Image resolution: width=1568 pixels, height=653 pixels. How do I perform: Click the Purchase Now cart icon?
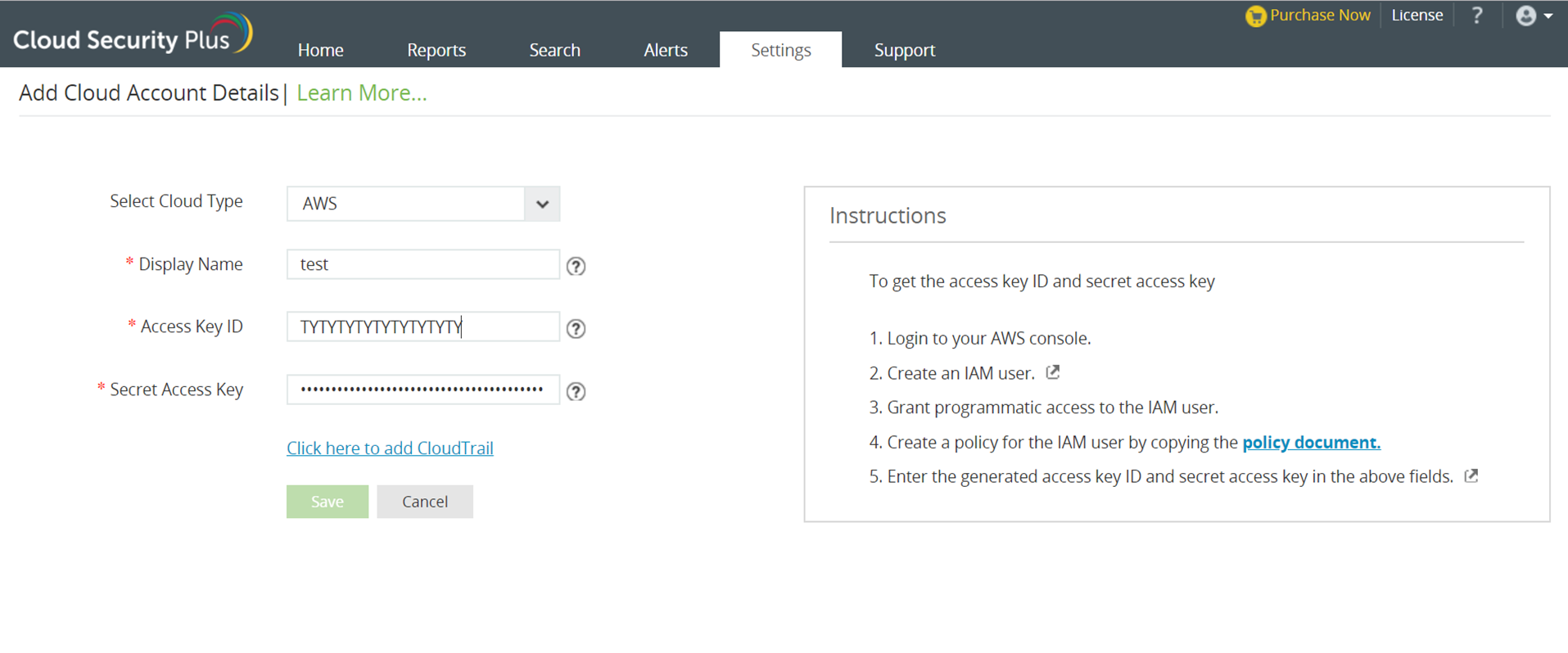(x=1254, y=16)
